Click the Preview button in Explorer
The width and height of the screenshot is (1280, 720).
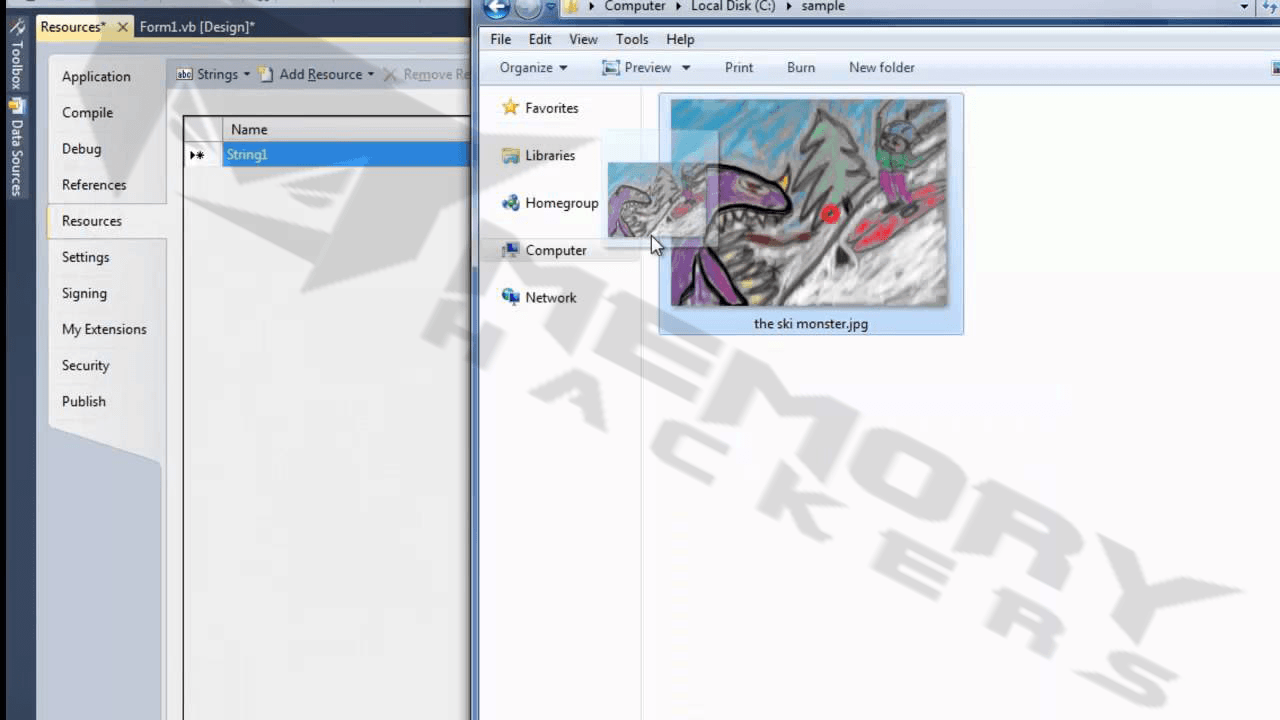pos(636,68)
